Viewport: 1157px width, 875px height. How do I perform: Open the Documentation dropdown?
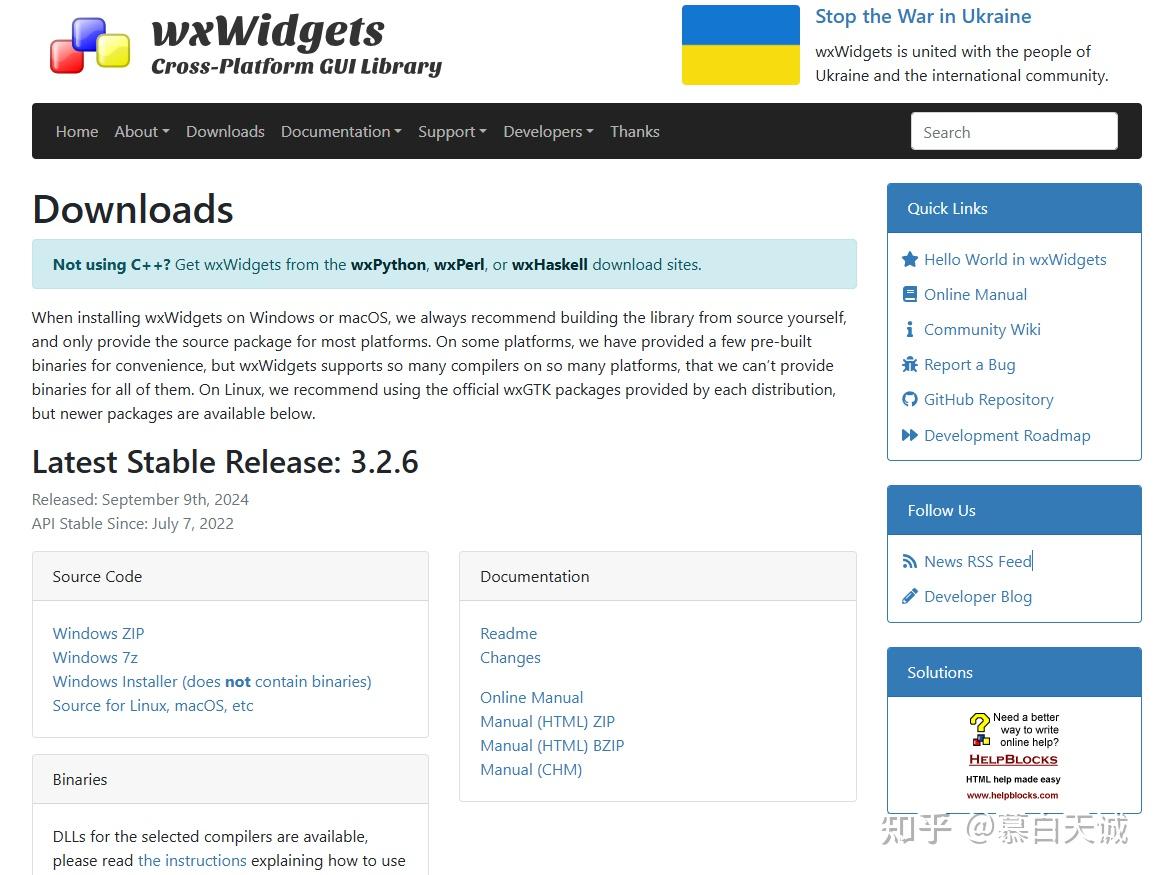(341, 131)
